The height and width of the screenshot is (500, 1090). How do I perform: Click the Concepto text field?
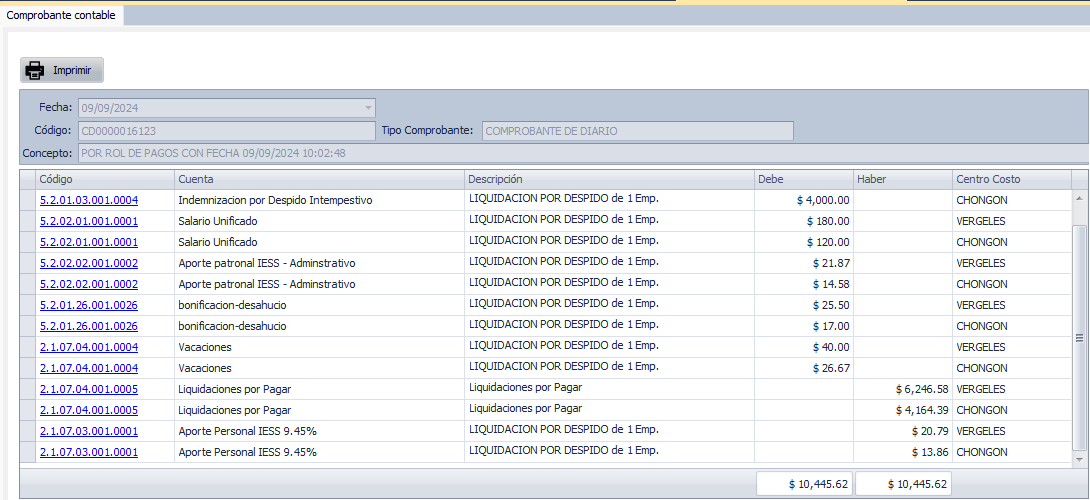point(580,153)
